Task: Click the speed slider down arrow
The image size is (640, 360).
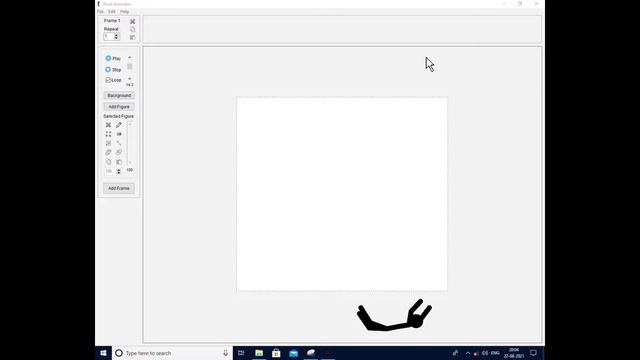Action: pyautogui.click(x=129, y=78)
